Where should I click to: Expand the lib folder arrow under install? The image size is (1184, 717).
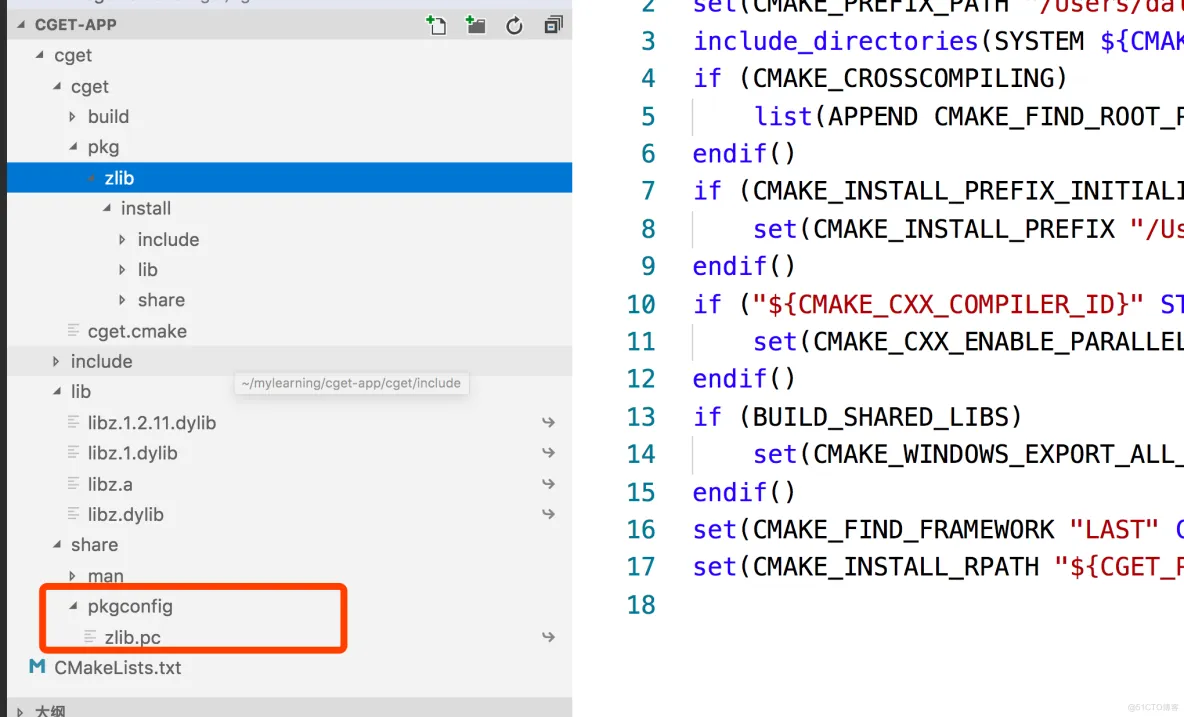pyautogui.click(x=122, y=269)
